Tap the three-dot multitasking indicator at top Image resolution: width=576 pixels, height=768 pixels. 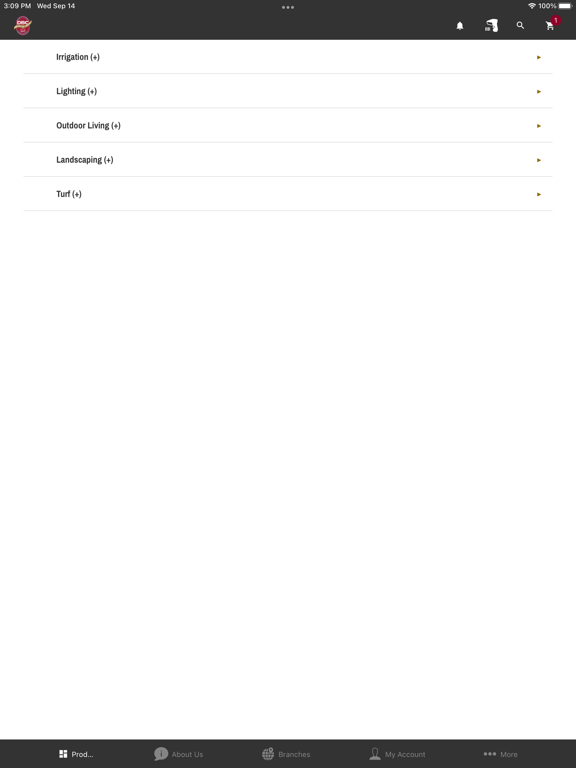pos(288,7)
